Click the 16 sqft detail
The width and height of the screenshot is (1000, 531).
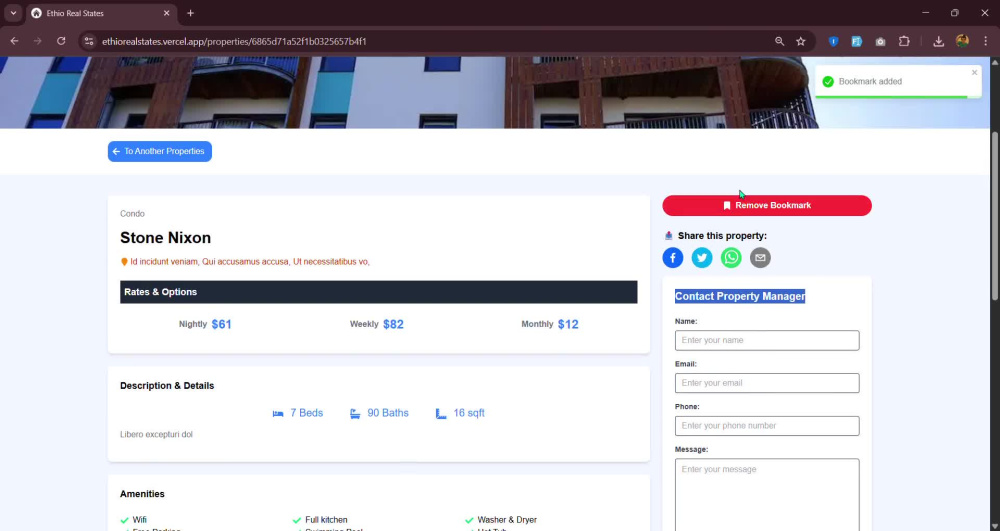460,413
